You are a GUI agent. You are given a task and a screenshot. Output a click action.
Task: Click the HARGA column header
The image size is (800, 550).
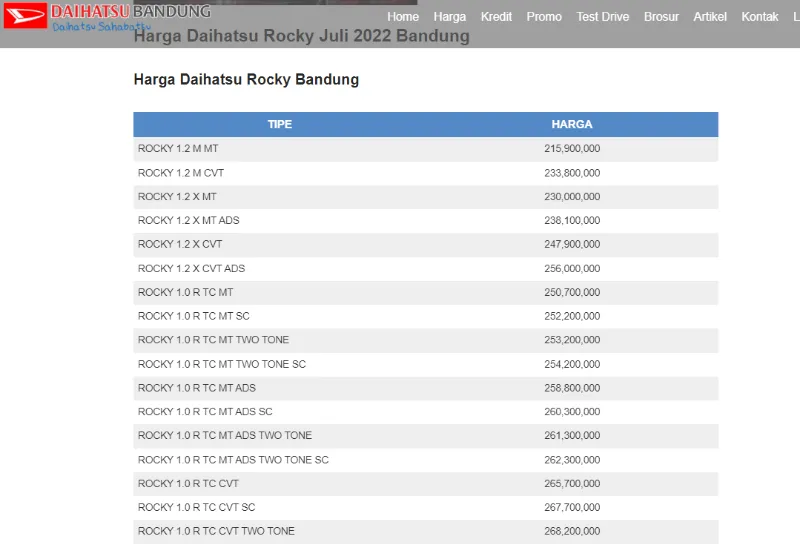[572, 124]
